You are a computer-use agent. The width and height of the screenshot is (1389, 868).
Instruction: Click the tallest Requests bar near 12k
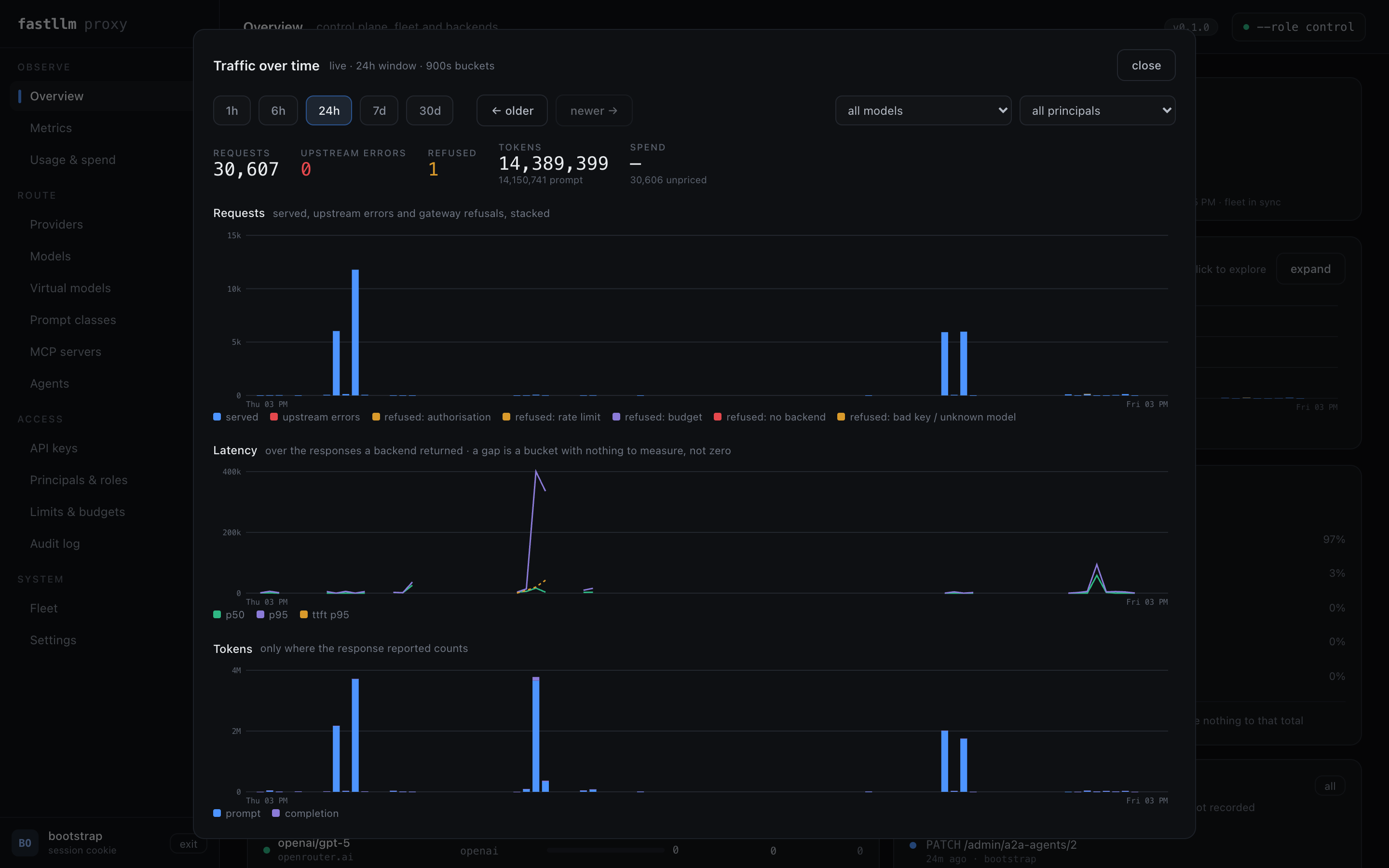click(x=355, y=332)
